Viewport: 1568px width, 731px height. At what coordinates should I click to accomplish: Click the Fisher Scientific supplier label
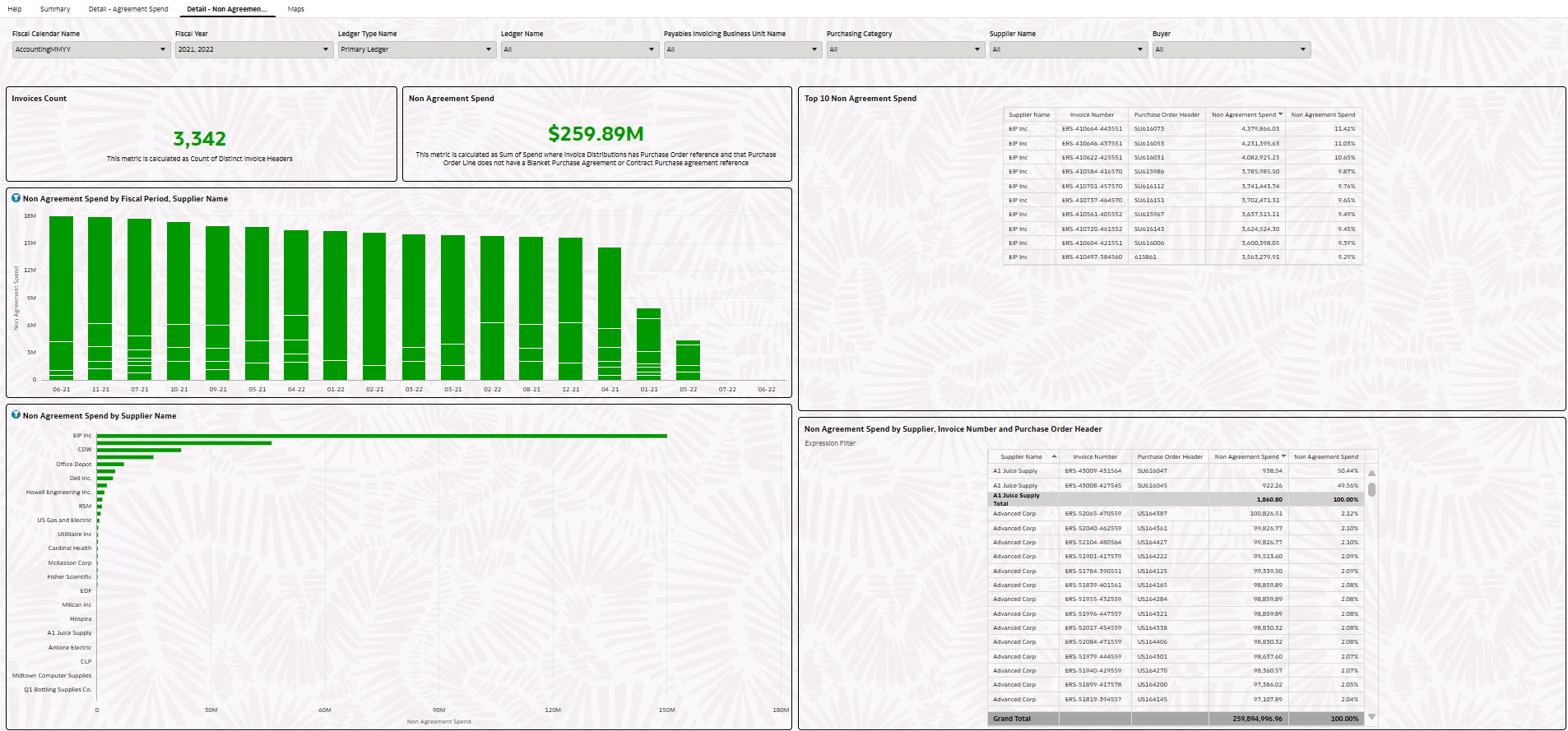69,577
